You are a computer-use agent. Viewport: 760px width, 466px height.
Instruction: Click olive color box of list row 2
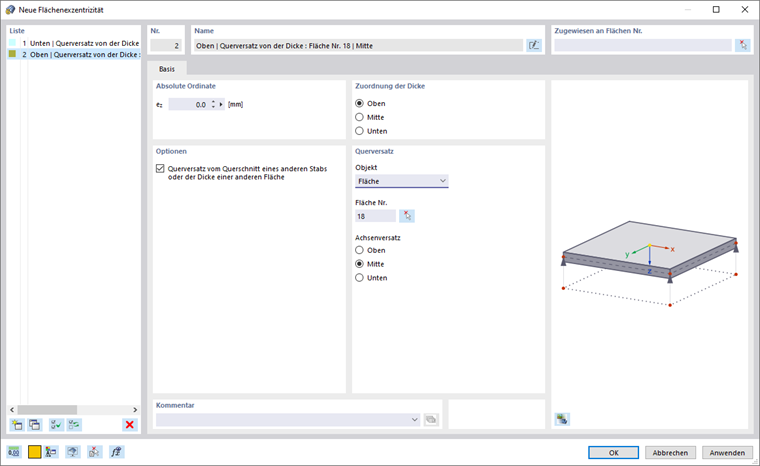point(12,54)
